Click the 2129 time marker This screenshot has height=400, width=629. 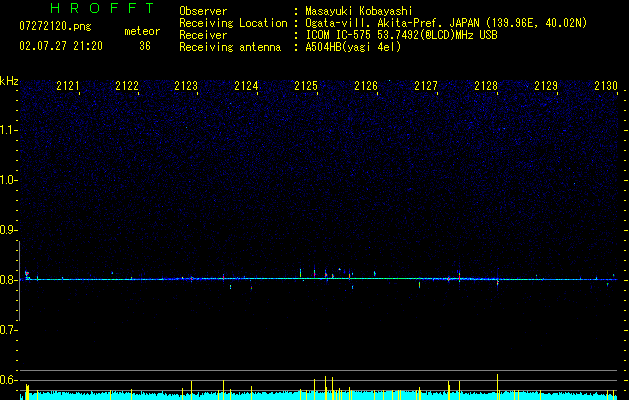point(546,86)
